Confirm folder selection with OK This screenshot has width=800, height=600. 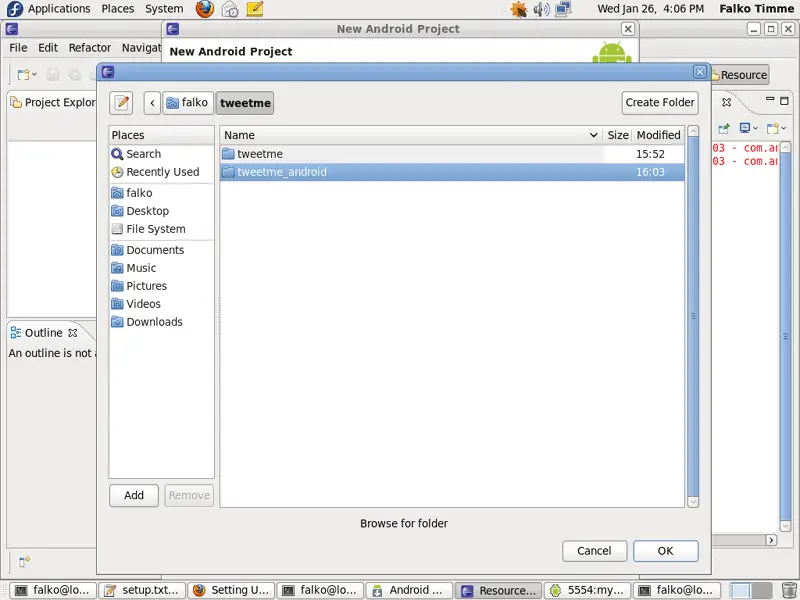point(665,551)
